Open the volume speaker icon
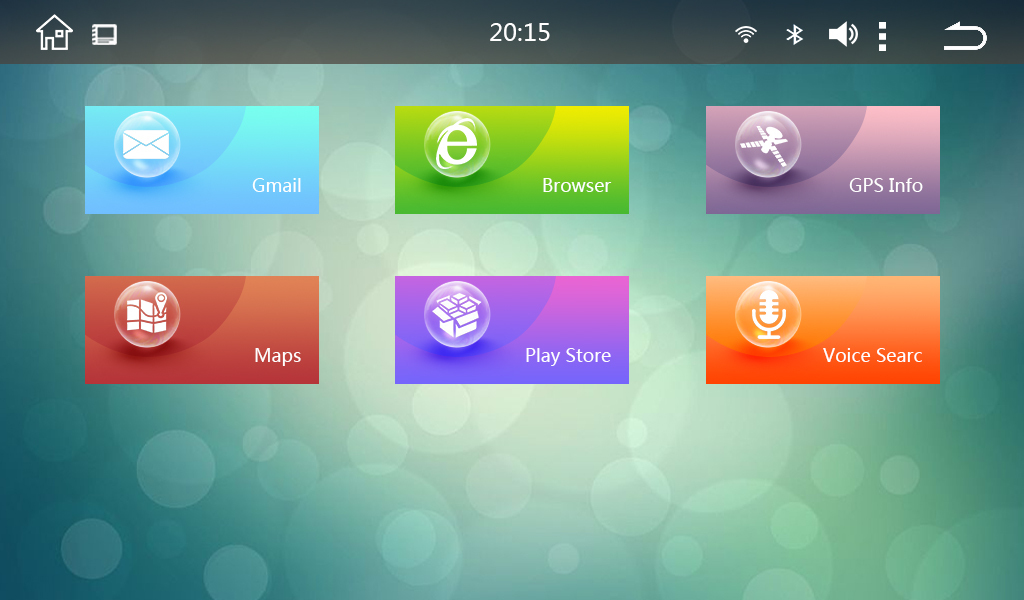 [843, 34]
